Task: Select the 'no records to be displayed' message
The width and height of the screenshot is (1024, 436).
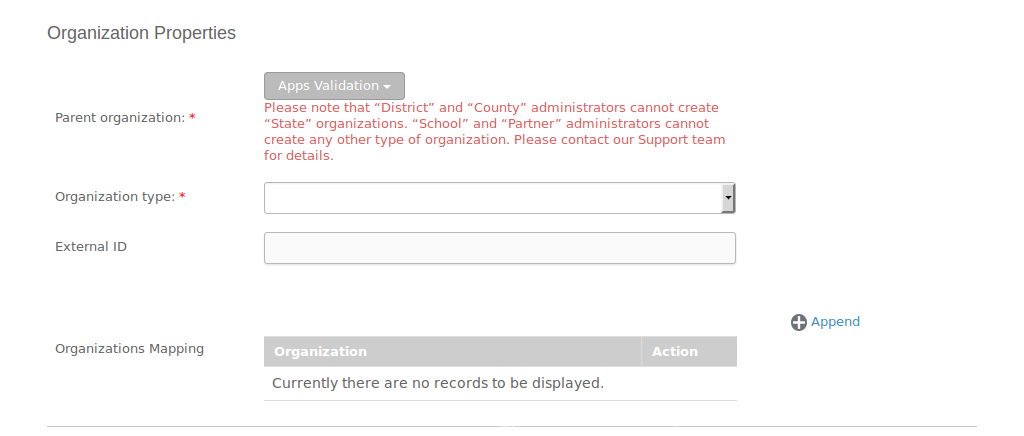Action: coord(438,383)
